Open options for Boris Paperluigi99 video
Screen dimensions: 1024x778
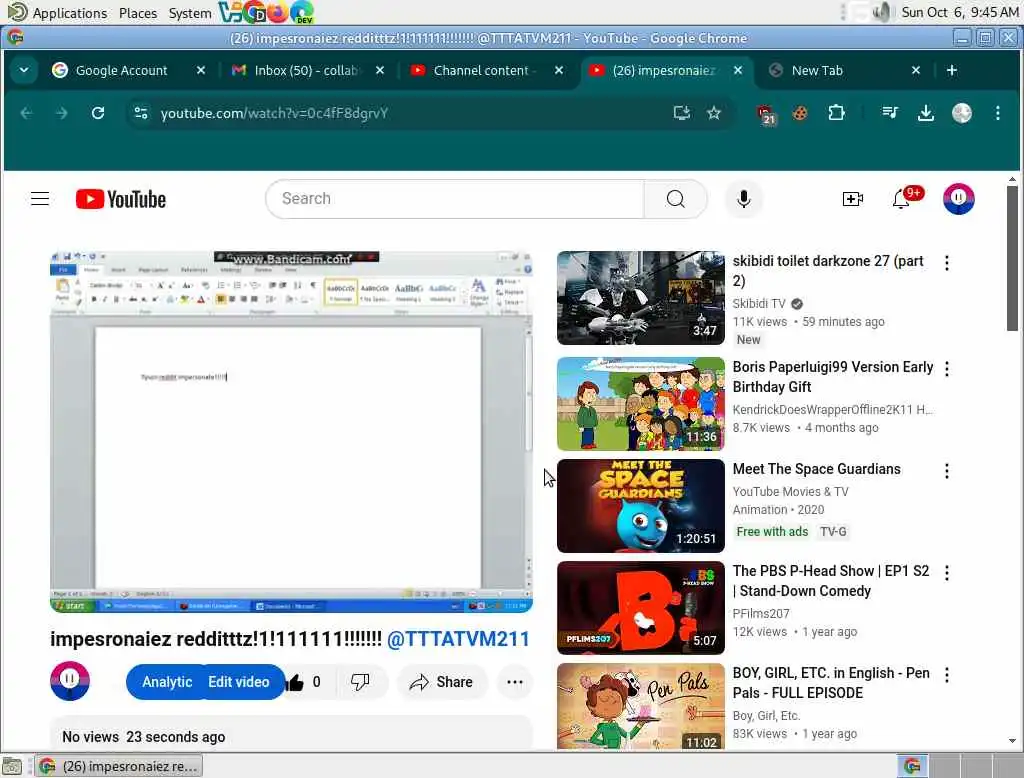pyautogui.click(x=946, y=368)
